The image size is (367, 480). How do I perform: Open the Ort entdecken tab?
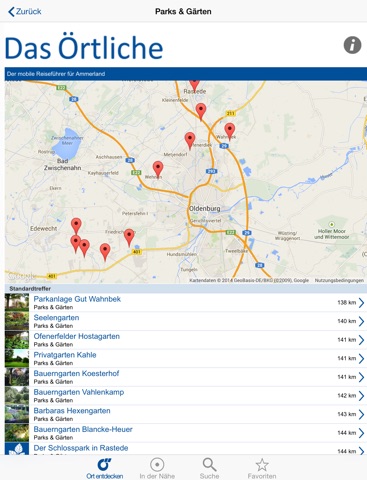(x=104, y=469)
